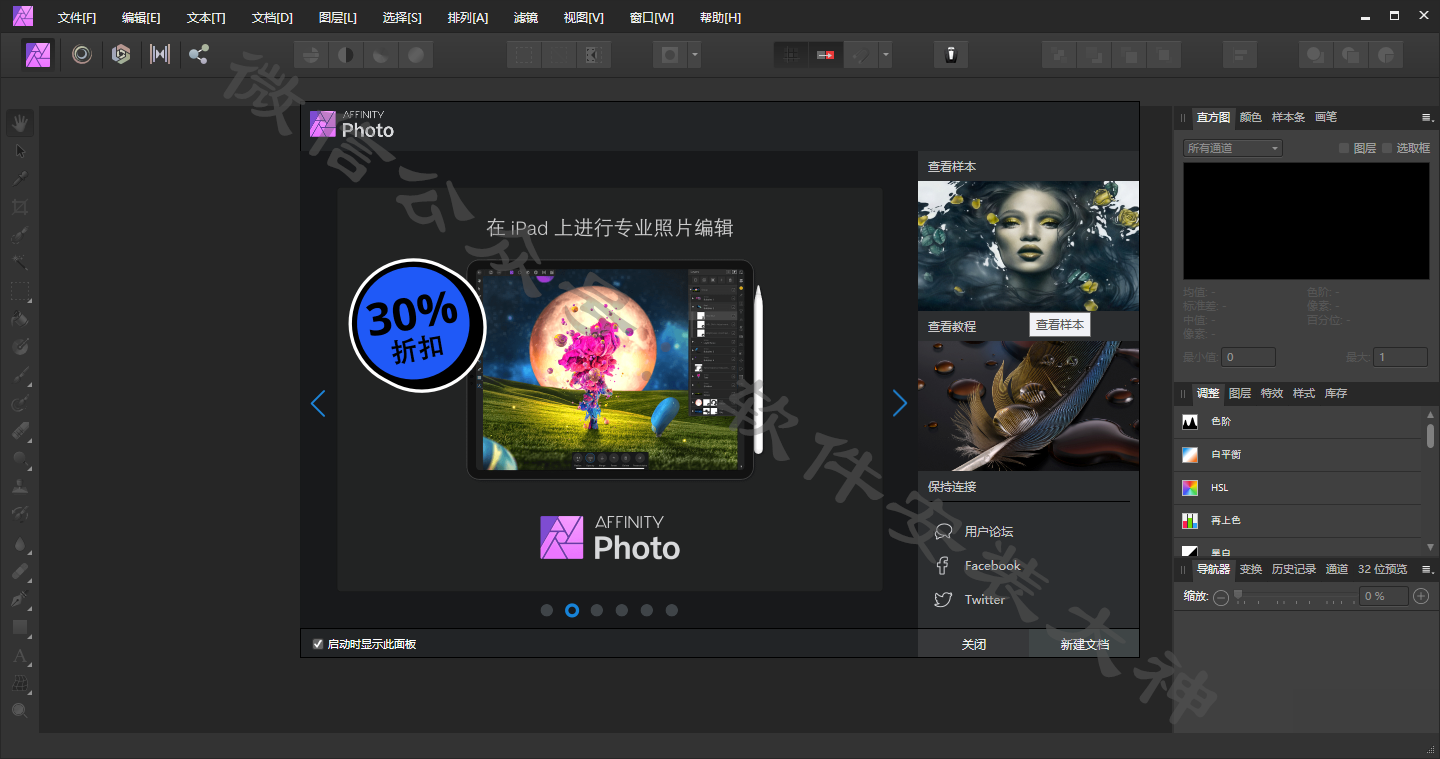Click the Auto Contrast toolbar icon
Screen dimensions: 1440x759
(346, 55)
